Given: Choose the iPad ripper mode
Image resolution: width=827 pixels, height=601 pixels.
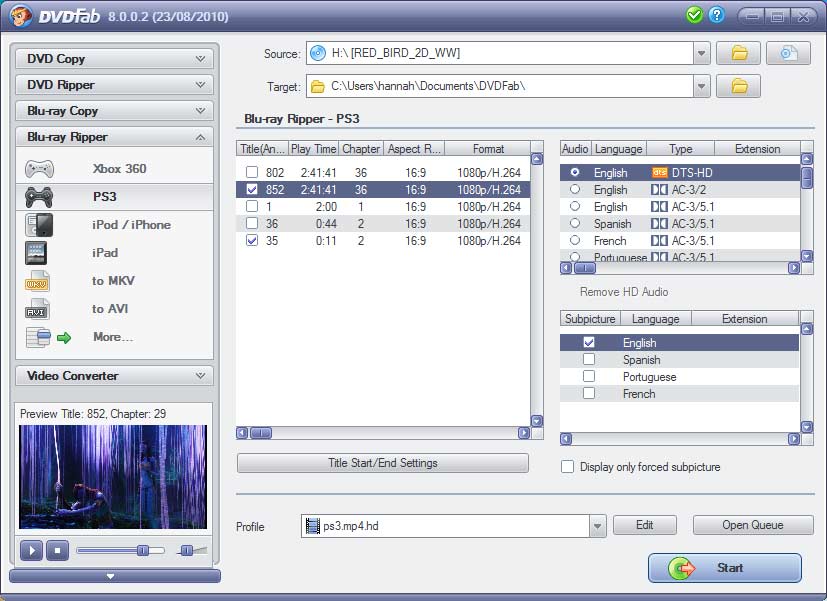Looking at the screenshot, I should (114, 253).
